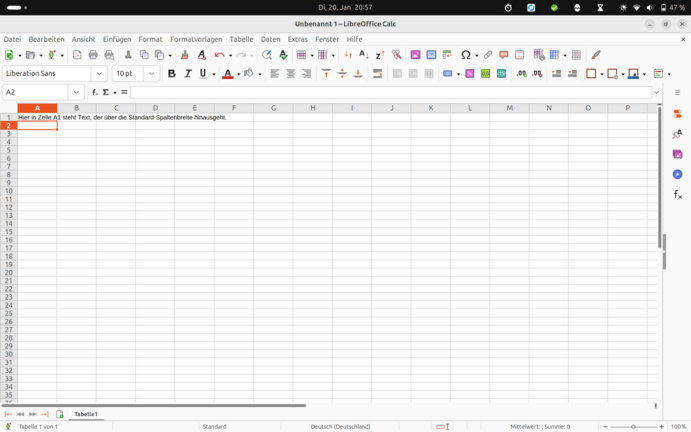Toggle underline formatting
Screen dimensions: 691x432
[203, 74]
